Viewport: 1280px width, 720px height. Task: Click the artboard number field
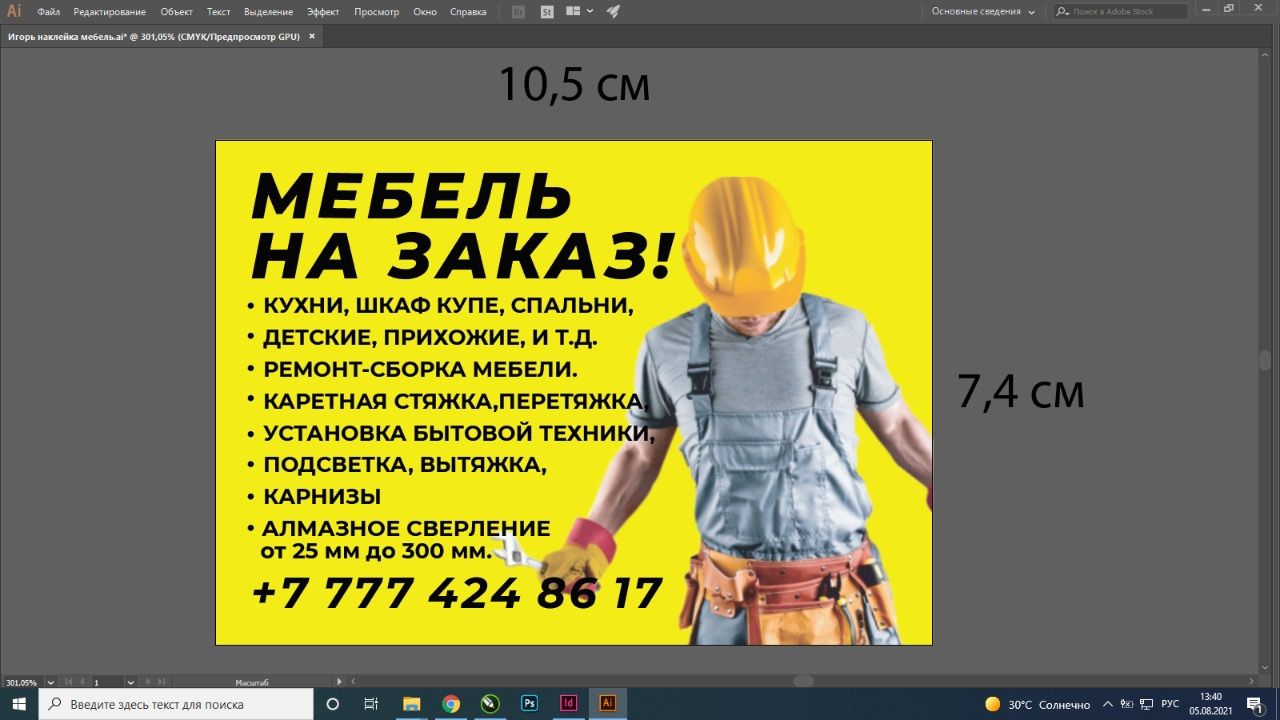108,682
